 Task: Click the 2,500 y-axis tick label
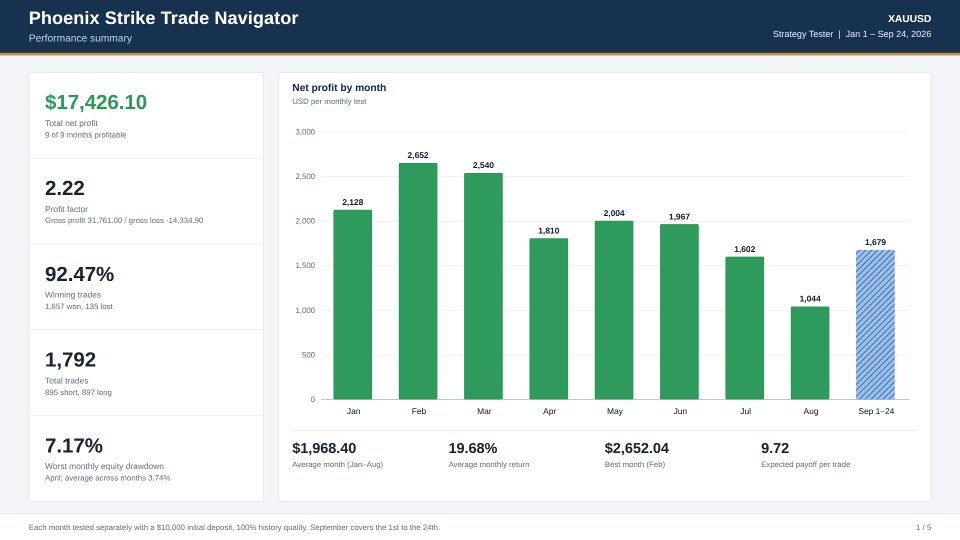305,176
